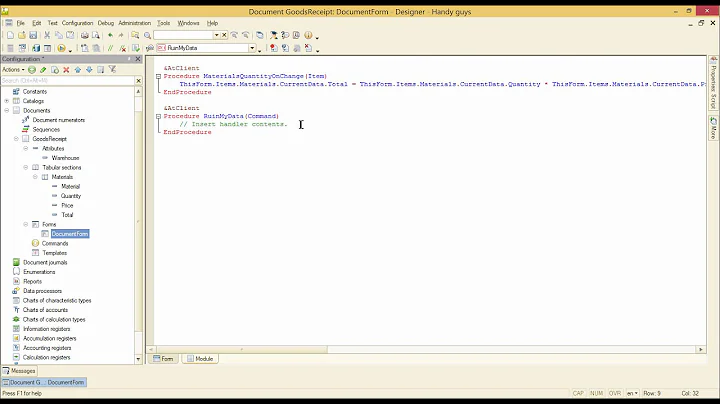Collapse the Forms tree node
This screenshot has height=404, width=720.
pos(26,224)
